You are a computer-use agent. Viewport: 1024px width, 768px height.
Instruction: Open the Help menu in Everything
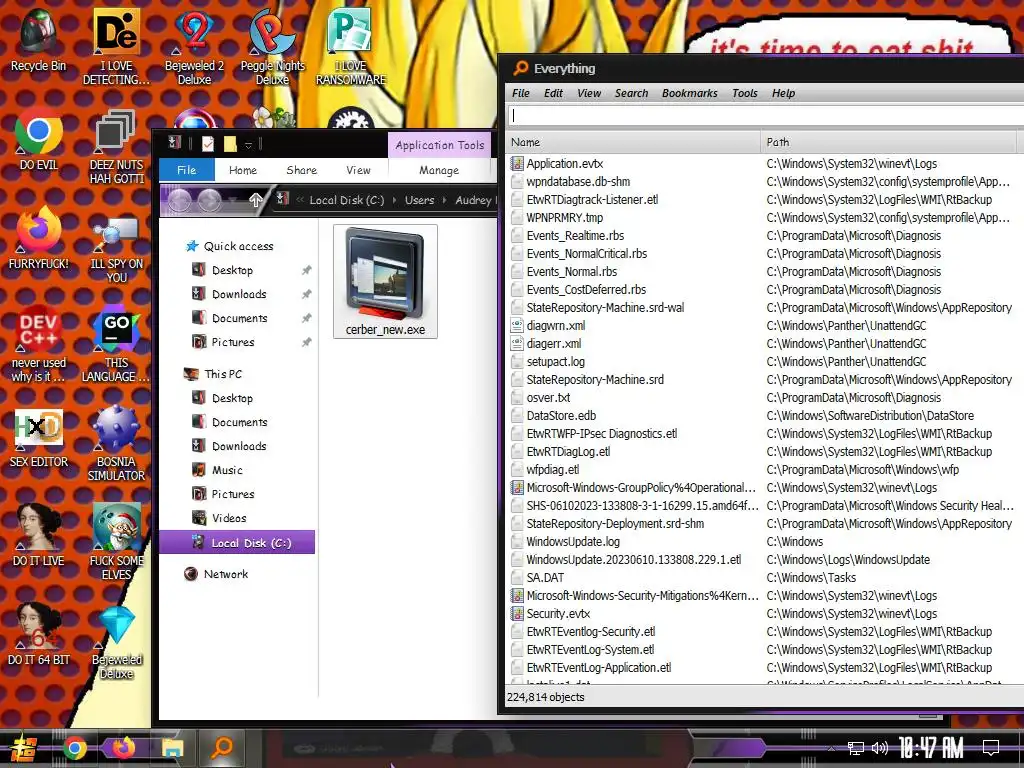[x=783, y=93]
